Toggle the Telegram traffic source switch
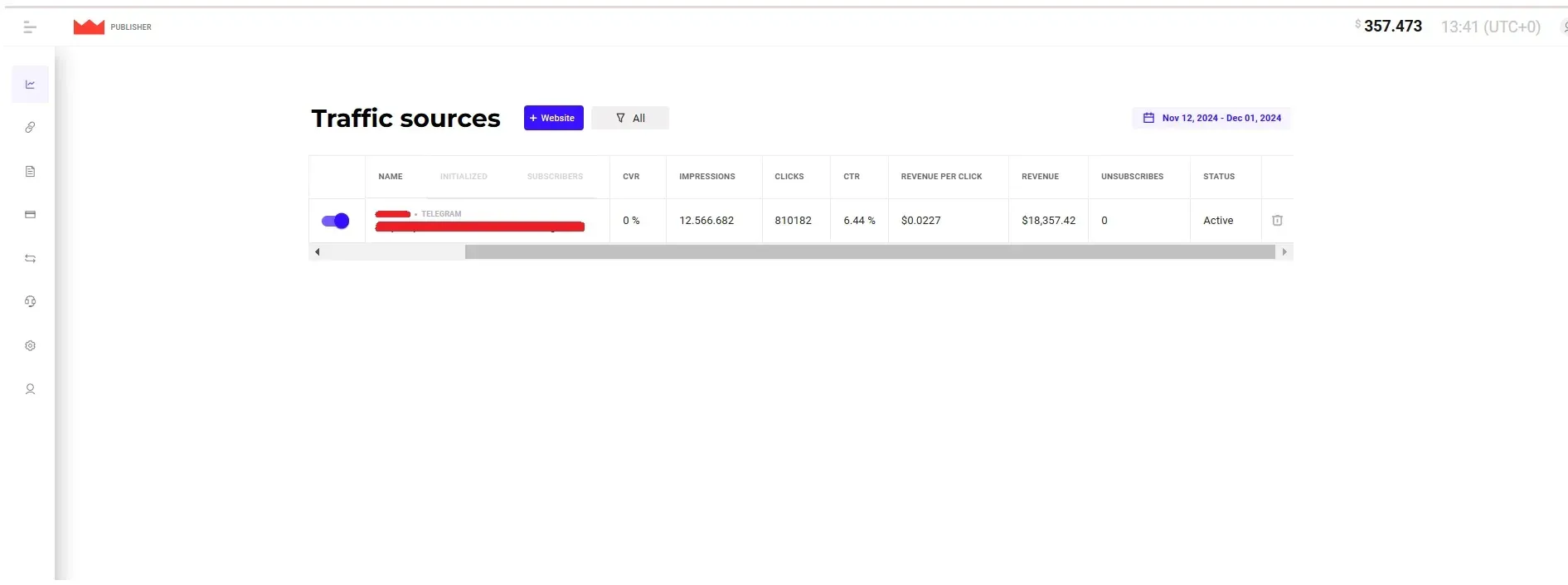Viewport: 1568px width, 585px height. (x=336, y=221)
